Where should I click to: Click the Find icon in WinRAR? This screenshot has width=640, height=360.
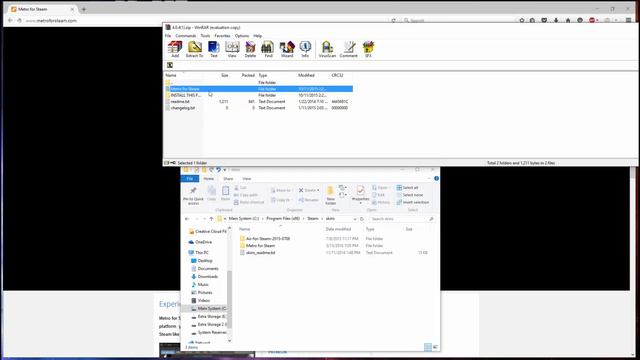[268, 49]
